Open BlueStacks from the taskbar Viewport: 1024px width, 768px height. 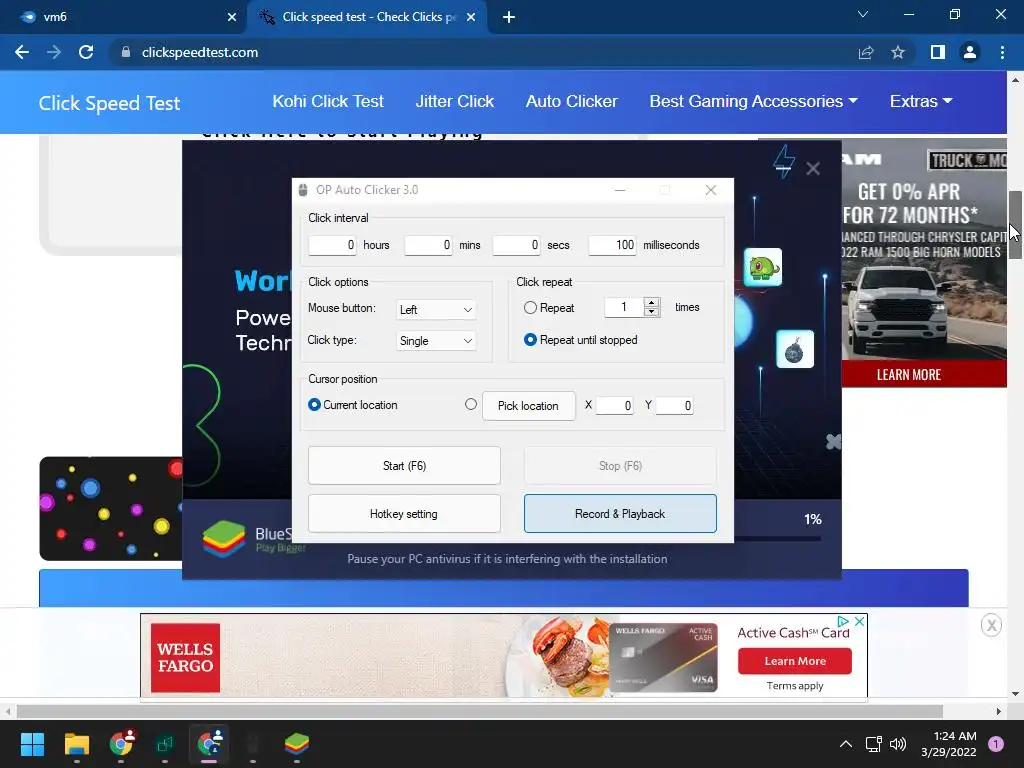point(296,744)
